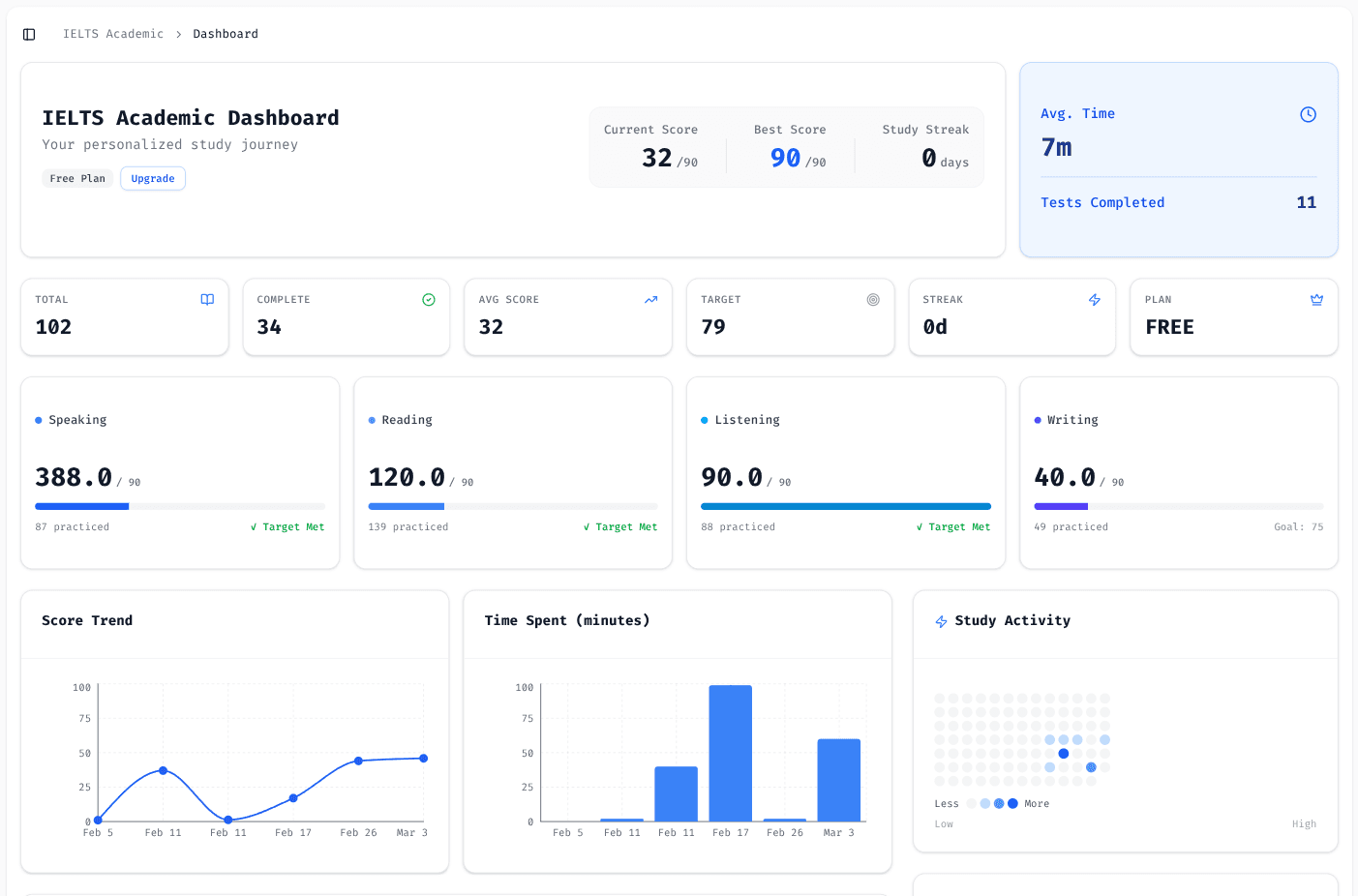Click the Study Streak 0 days value
1358x896 pixels.
[945, 158]
